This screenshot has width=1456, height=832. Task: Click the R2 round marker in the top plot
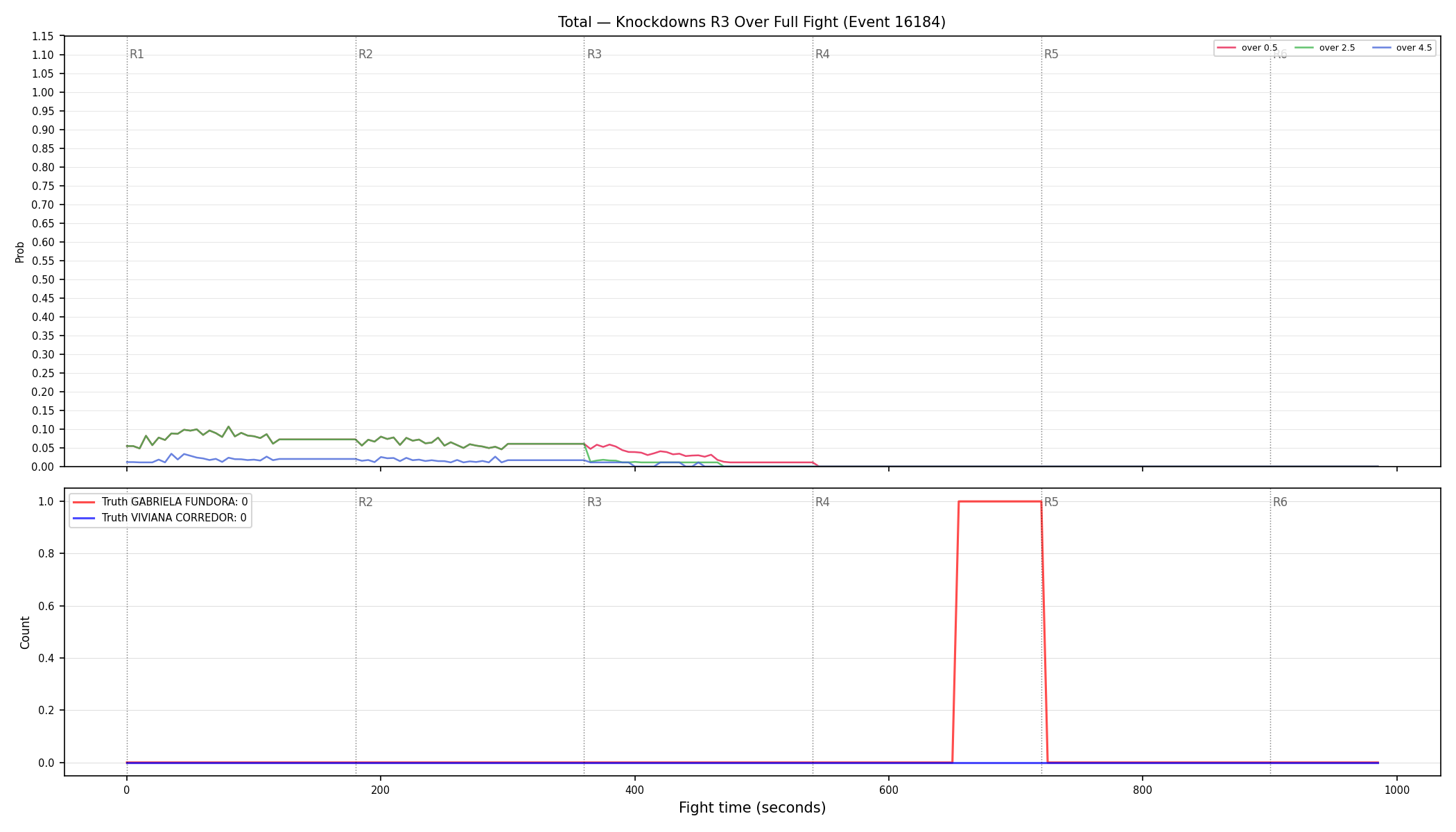click(365, 54)
